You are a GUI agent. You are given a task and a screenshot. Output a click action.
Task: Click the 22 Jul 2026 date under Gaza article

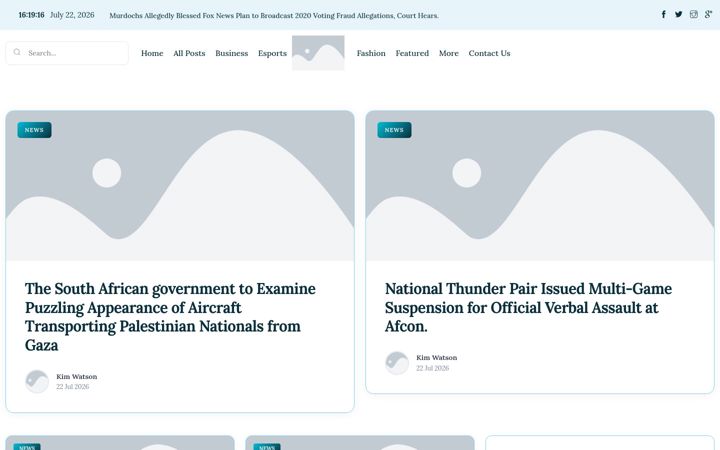(x=73, y=387)
